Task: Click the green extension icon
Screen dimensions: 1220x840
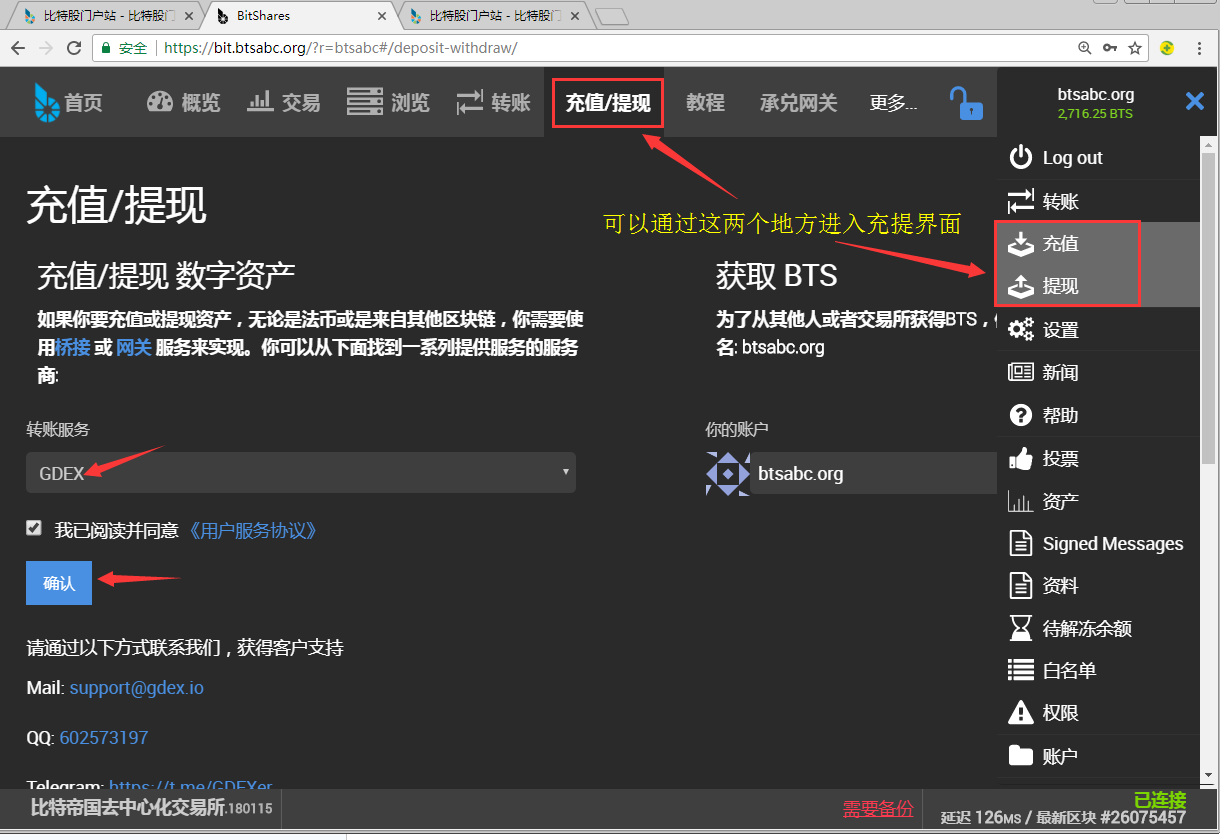Action: click(x=1167, y=47)
